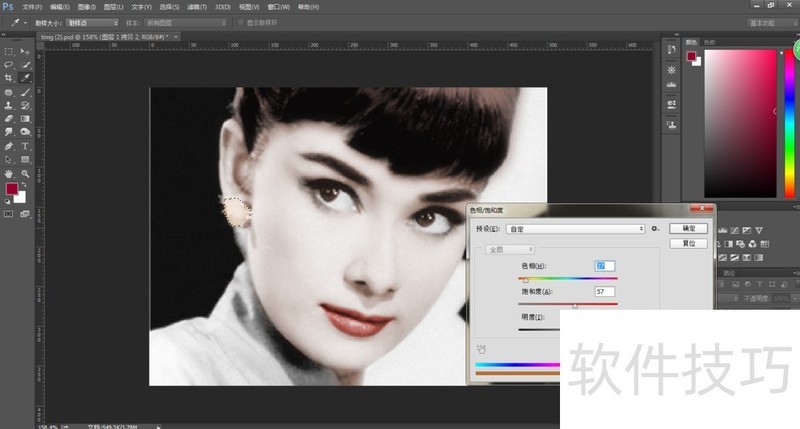Click the 确定 button
800x429 pixels.
pyautogui.click(x=688, y=228)
